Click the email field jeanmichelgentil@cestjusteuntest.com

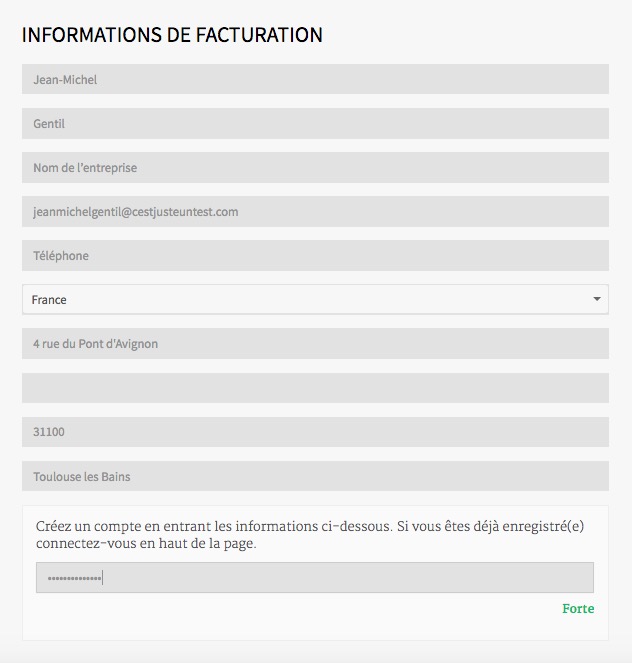click(x=315, y=211)
